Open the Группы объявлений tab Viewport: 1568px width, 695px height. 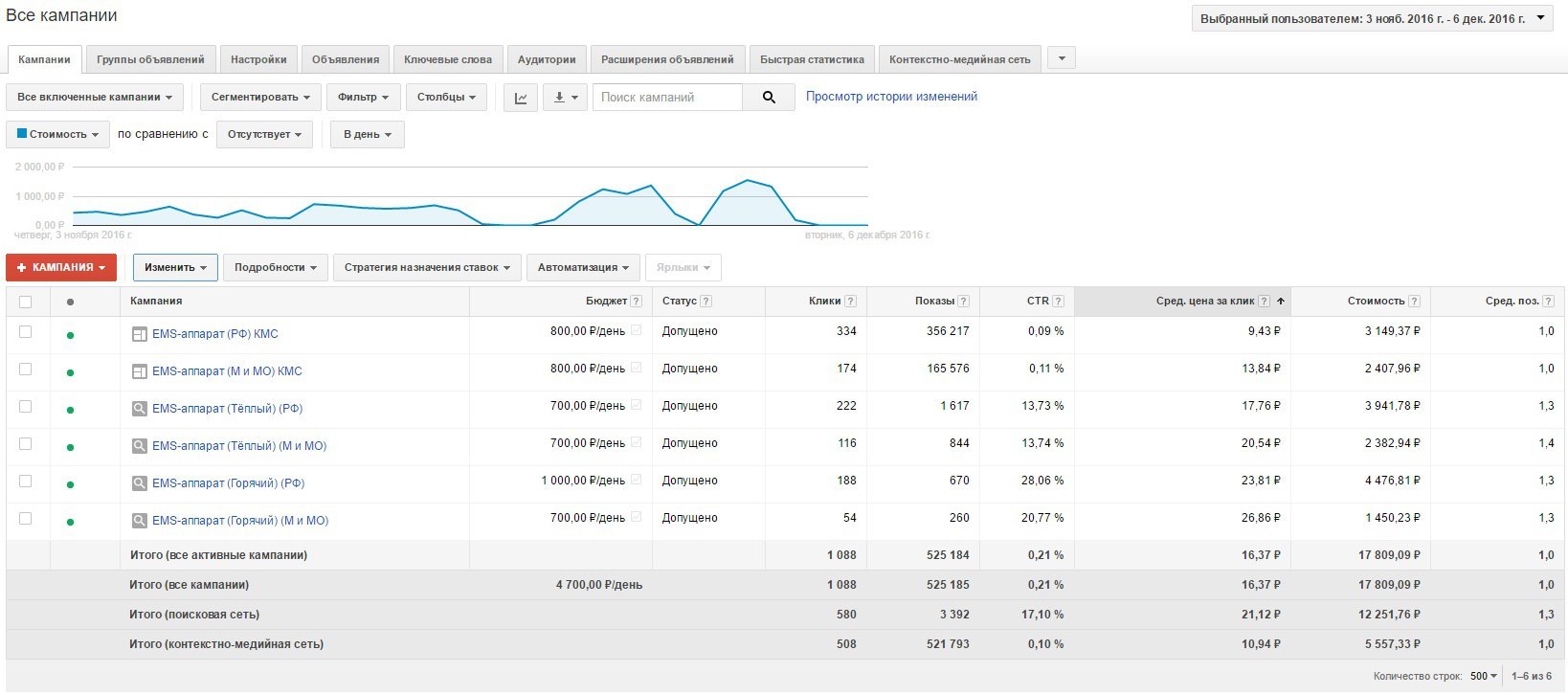click(x=150, y=59)
